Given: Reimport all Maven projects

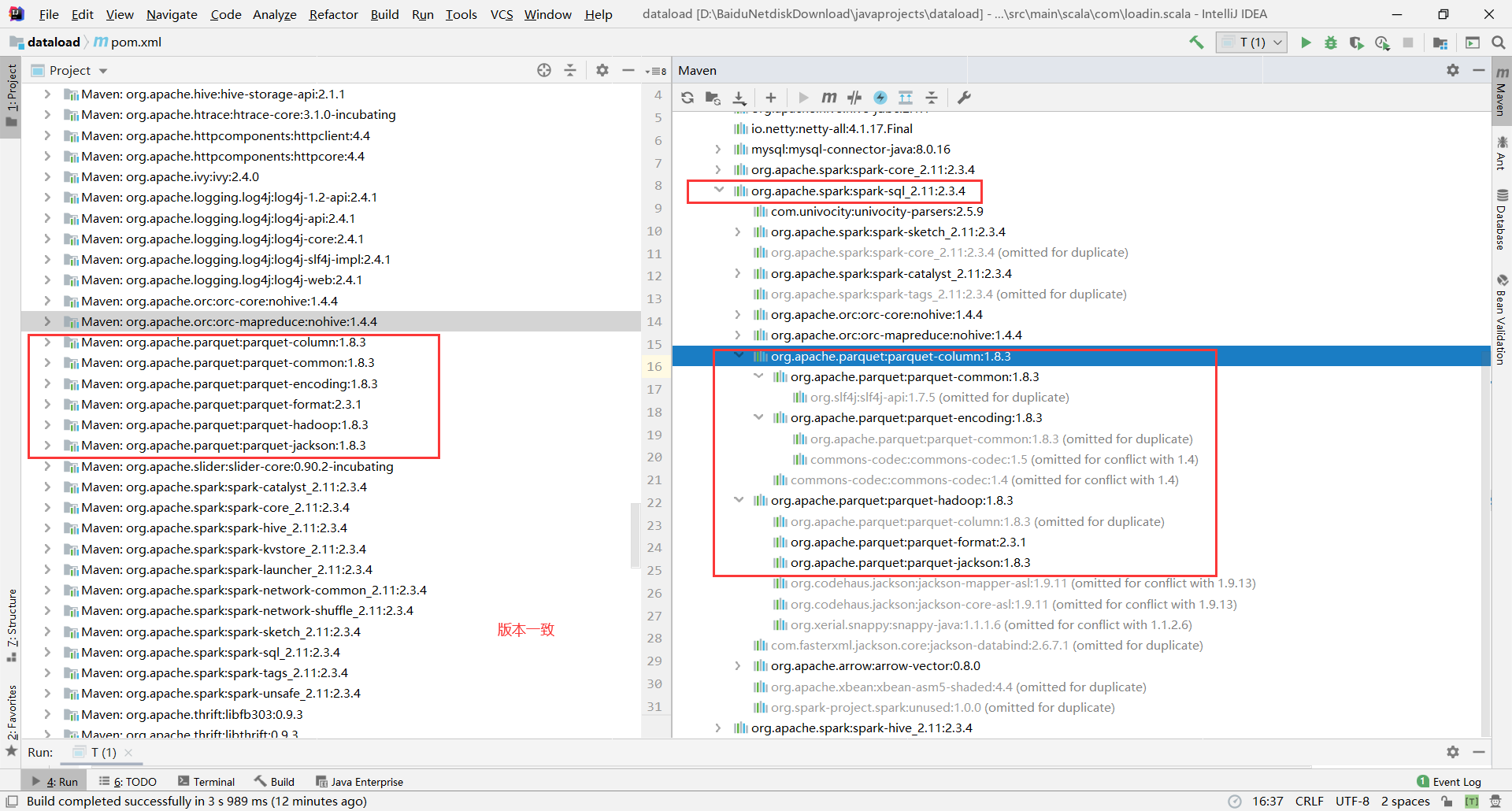Looking at the screenshot, I should pos(687,98).
